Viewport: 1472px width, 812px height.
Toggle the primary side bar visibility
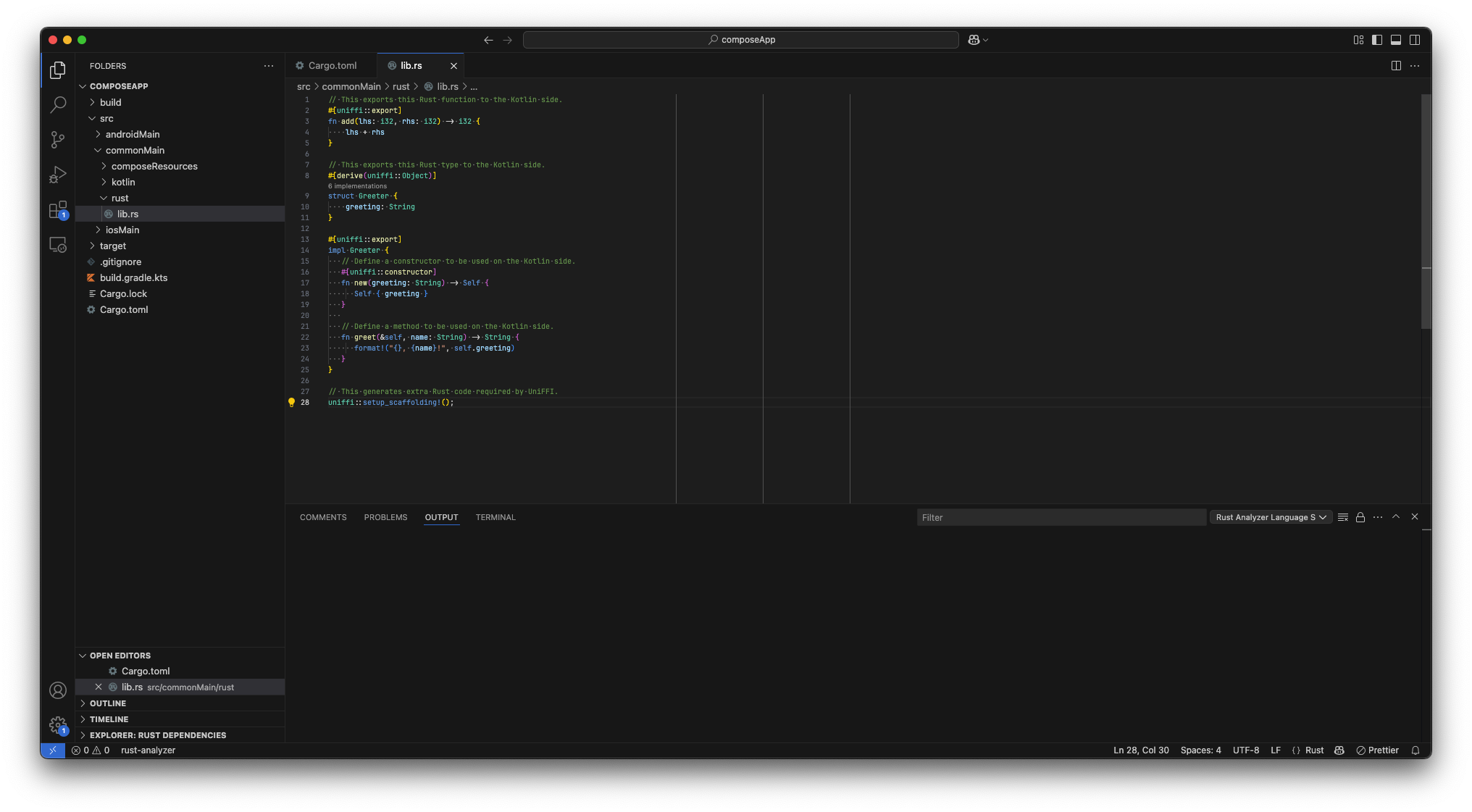(1377, 40)
